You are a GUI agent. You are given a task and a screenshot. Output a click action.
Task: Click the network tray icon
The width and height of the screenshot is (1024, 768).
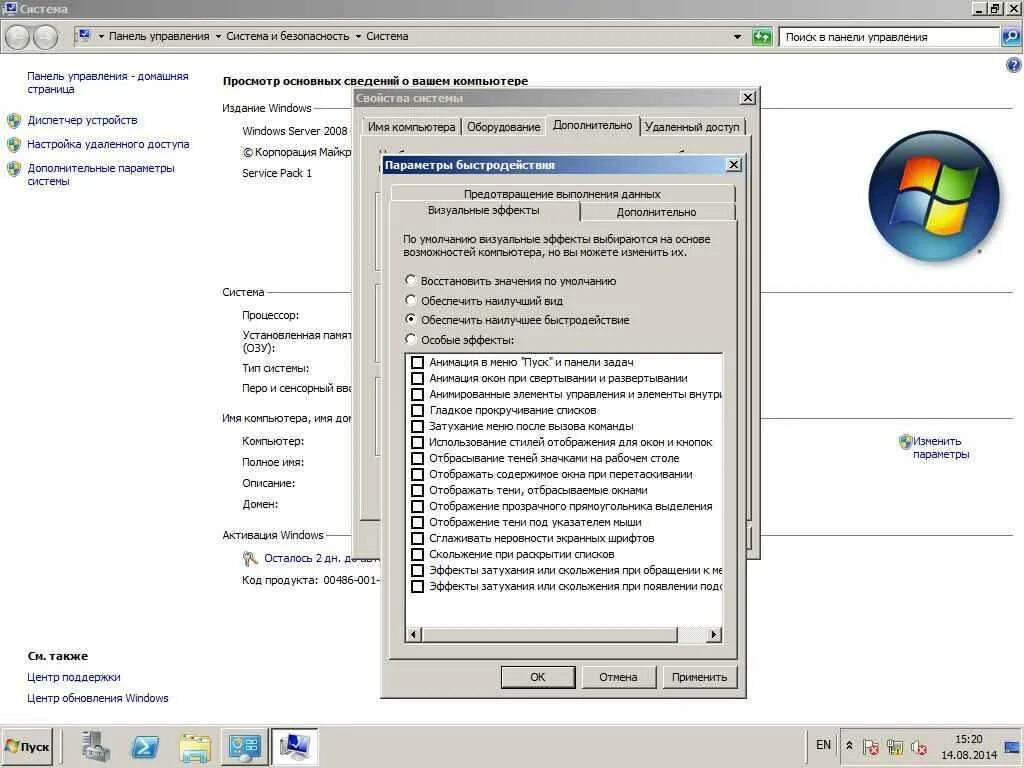pos(894,746)
